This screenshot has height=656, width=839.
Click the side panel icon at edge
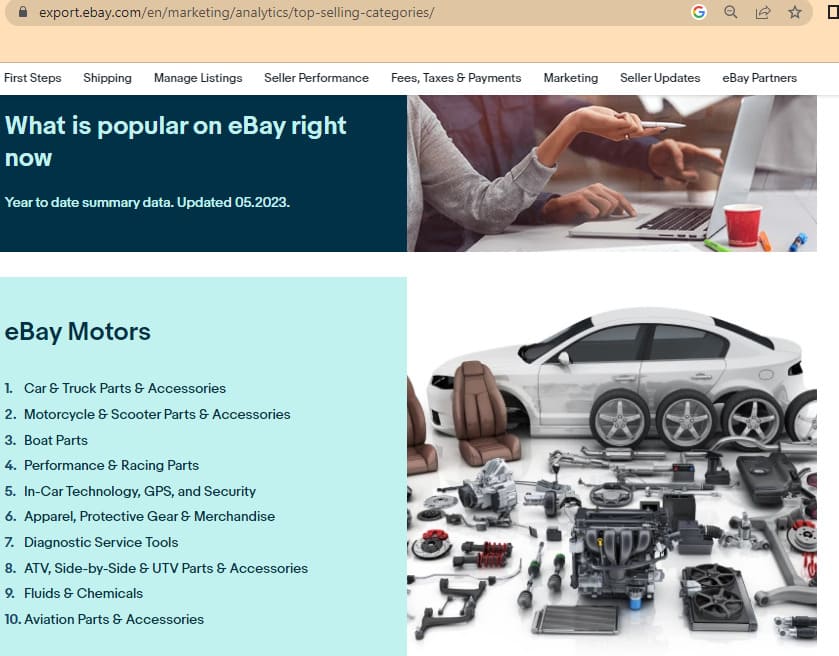click(x=833, y=12)
